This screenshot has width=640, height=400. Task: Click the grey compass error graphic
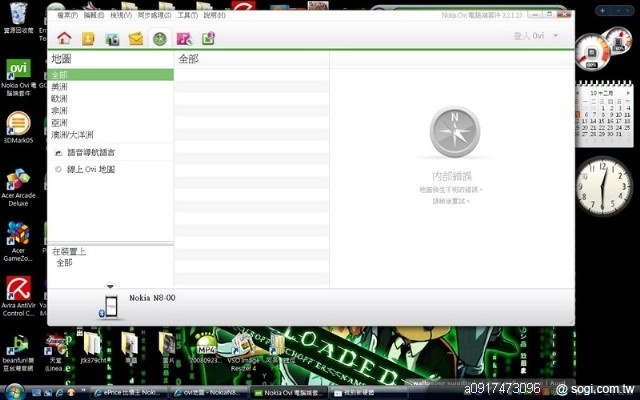[454, 132]
